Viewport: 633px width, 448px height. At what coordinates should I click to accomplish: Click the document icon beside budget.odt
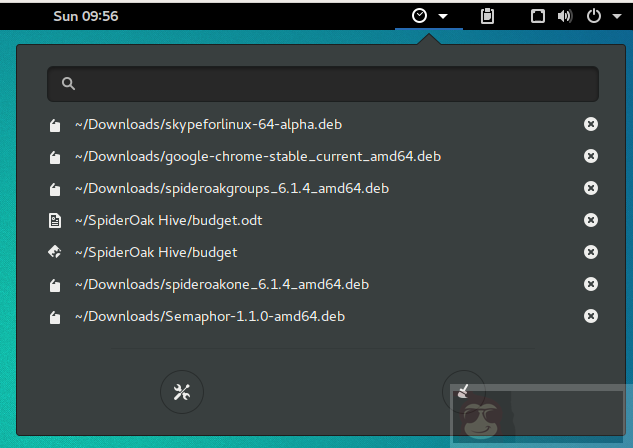tap(55, 221)
